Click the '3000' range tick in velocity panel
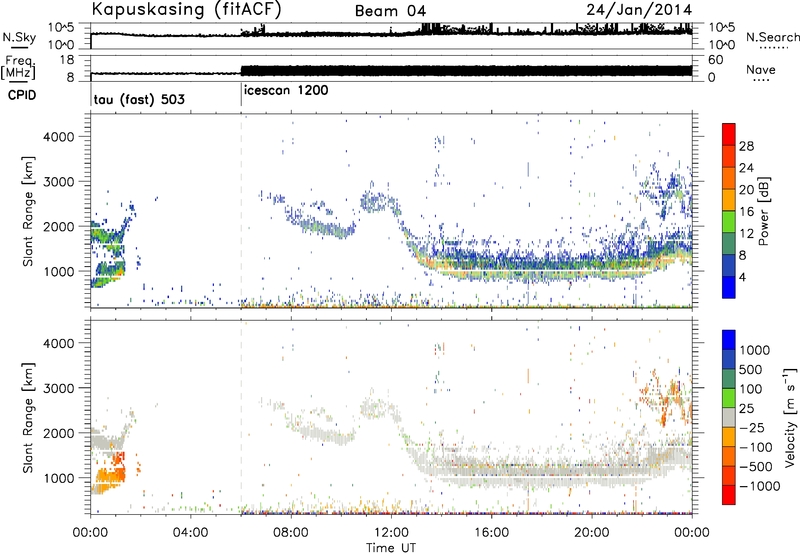The height and width of the screenshot is (554, 800). 58,388
